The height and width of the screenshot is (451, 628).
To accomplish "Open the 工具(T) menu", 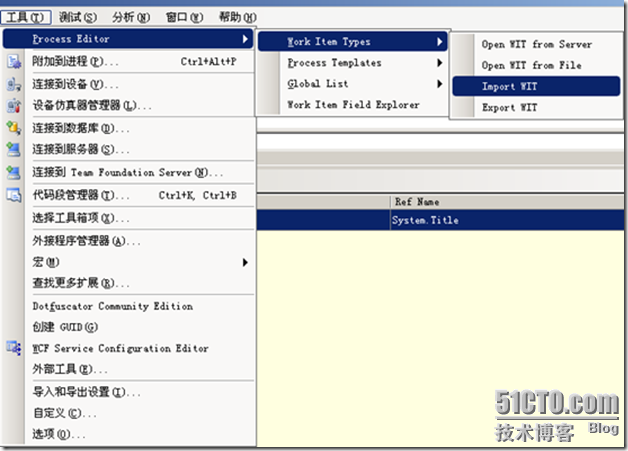I will tap(26, 17).
